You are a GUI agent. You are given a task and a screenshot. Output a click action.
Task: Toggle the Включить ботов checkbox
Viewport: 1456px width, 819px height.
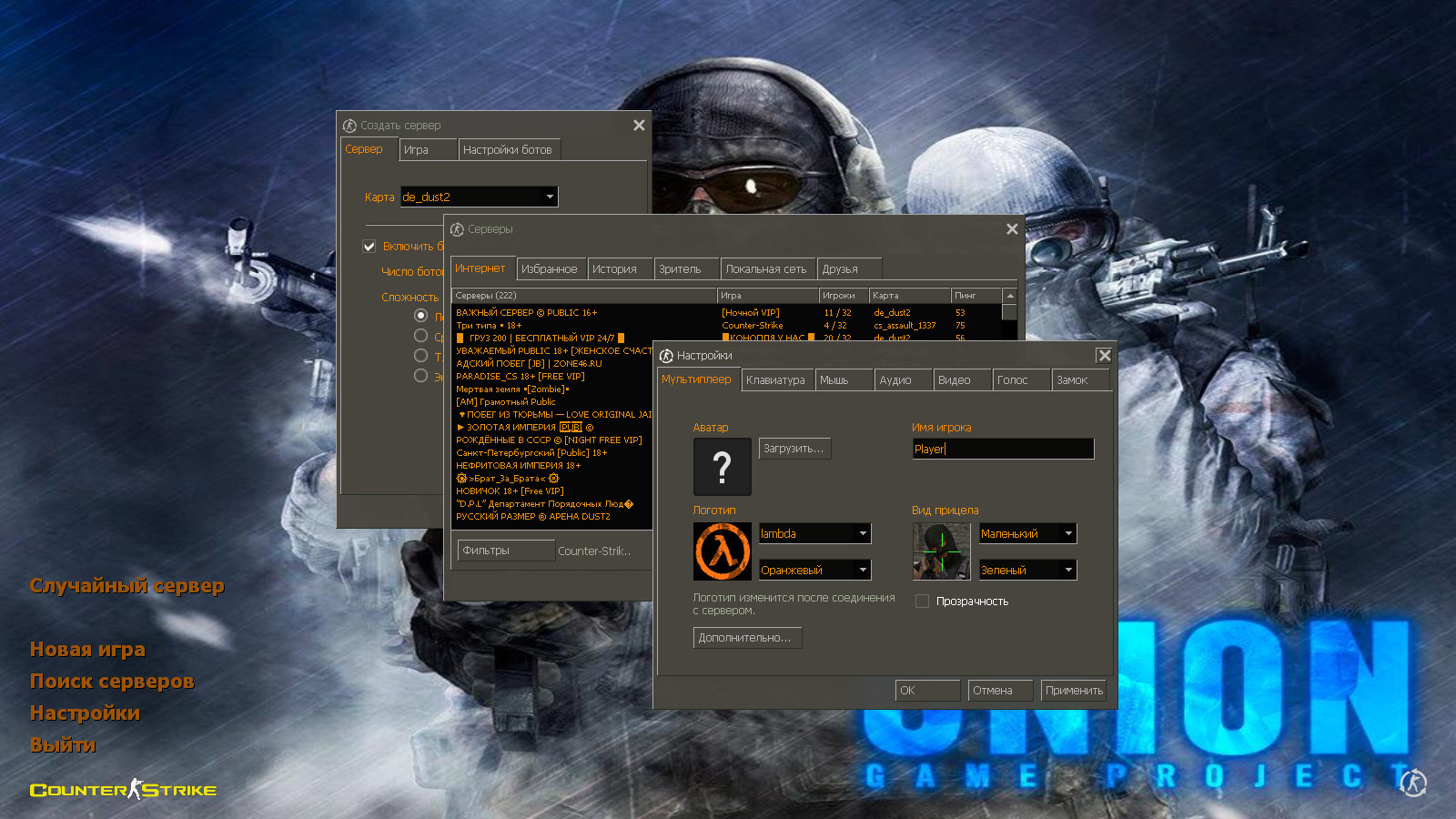tap(369, 246)
